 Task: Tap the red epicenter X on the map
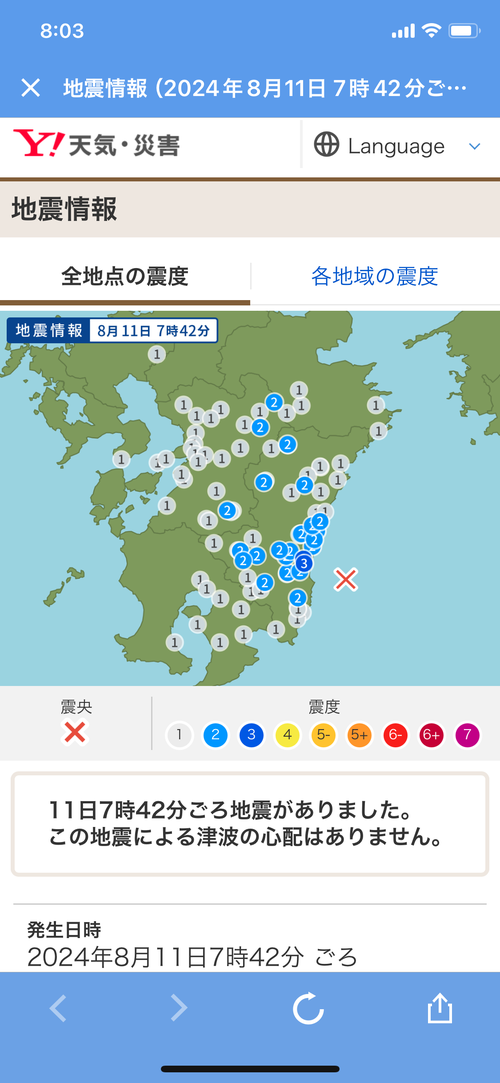[345, 579]
